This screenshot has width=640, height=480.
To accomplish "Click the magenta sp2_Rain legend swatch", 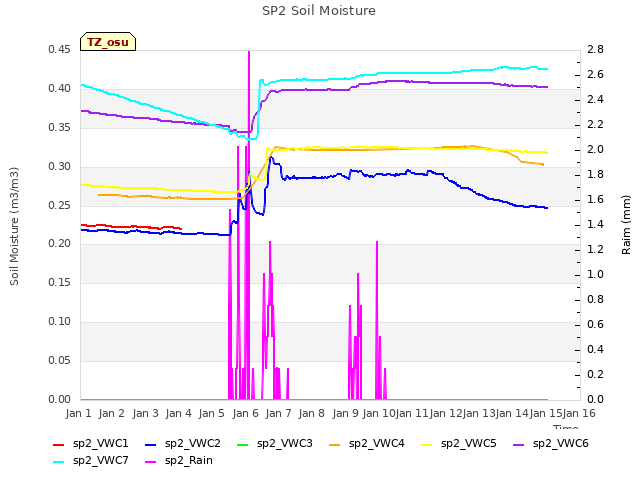I will [x=151, y=462].
